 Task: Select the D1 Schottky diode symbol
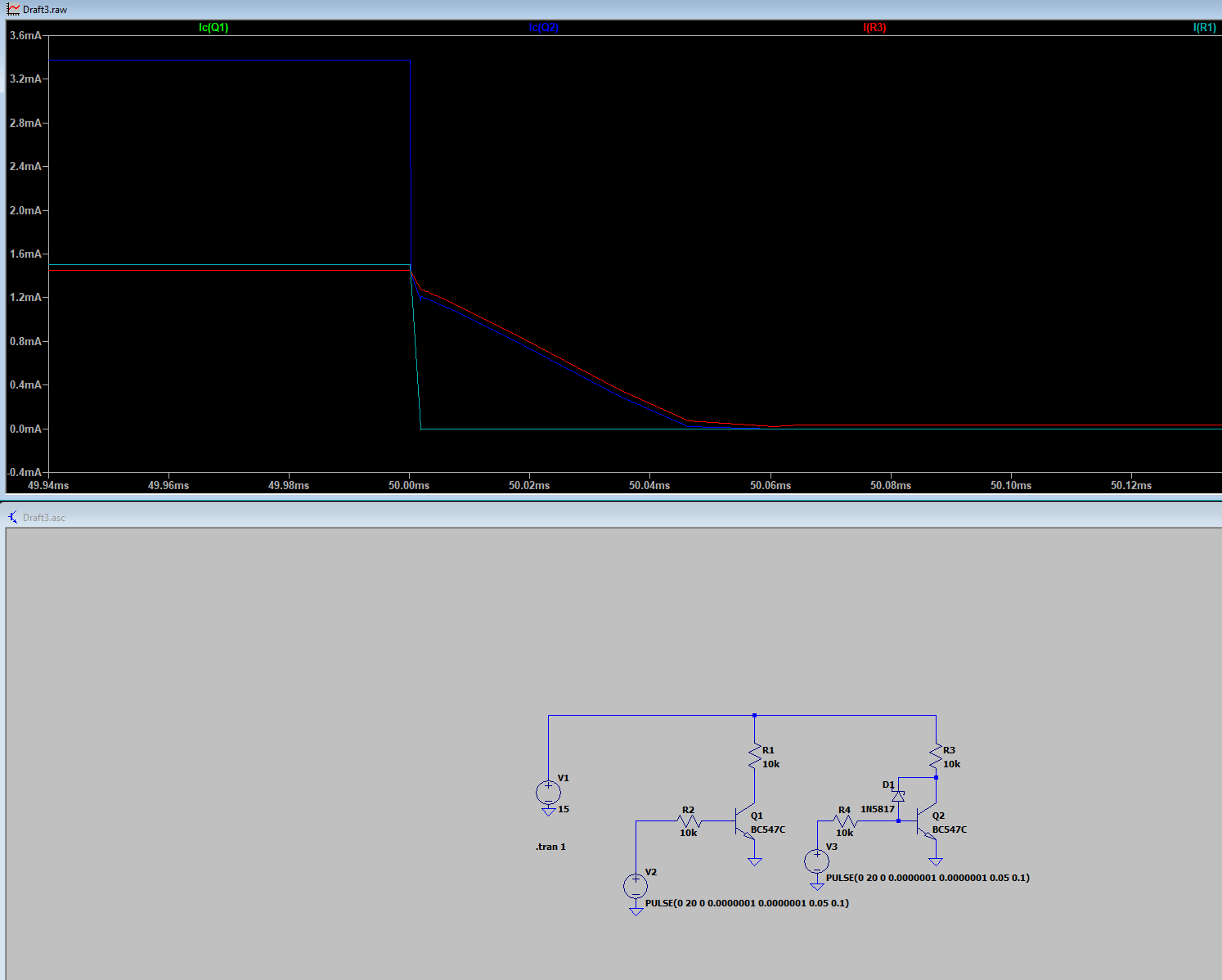[898, 796]
